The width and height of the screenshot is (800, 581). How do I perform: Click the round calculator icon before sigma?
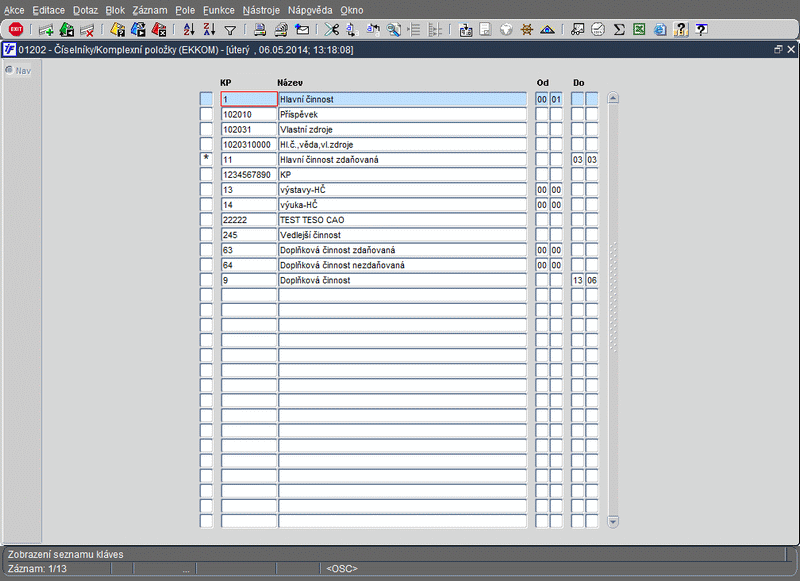[x=598, y=30]
